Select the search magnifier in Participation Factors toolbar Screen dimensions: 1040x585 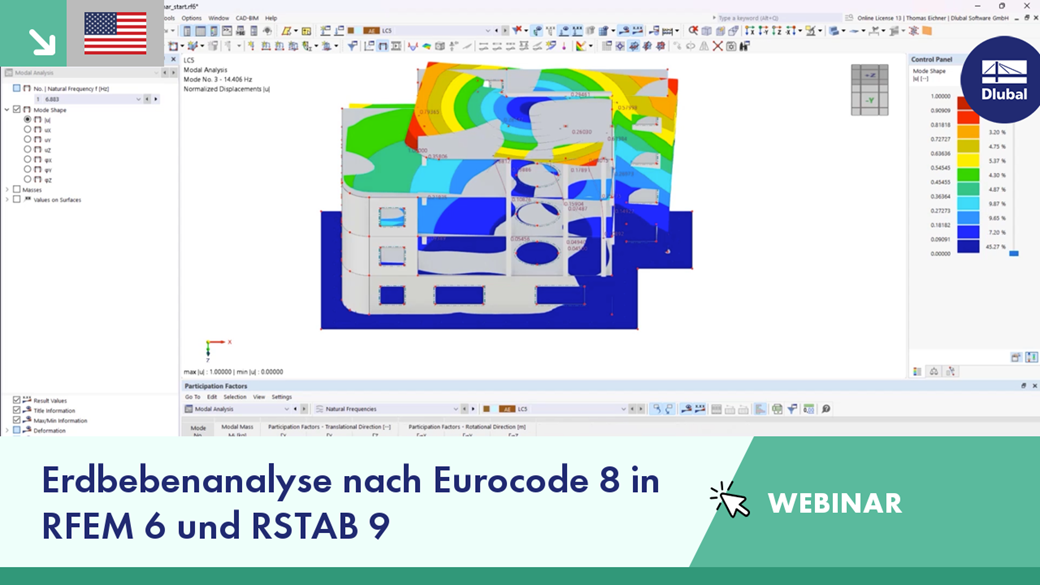pyautogui.click(x=825, y=408)
